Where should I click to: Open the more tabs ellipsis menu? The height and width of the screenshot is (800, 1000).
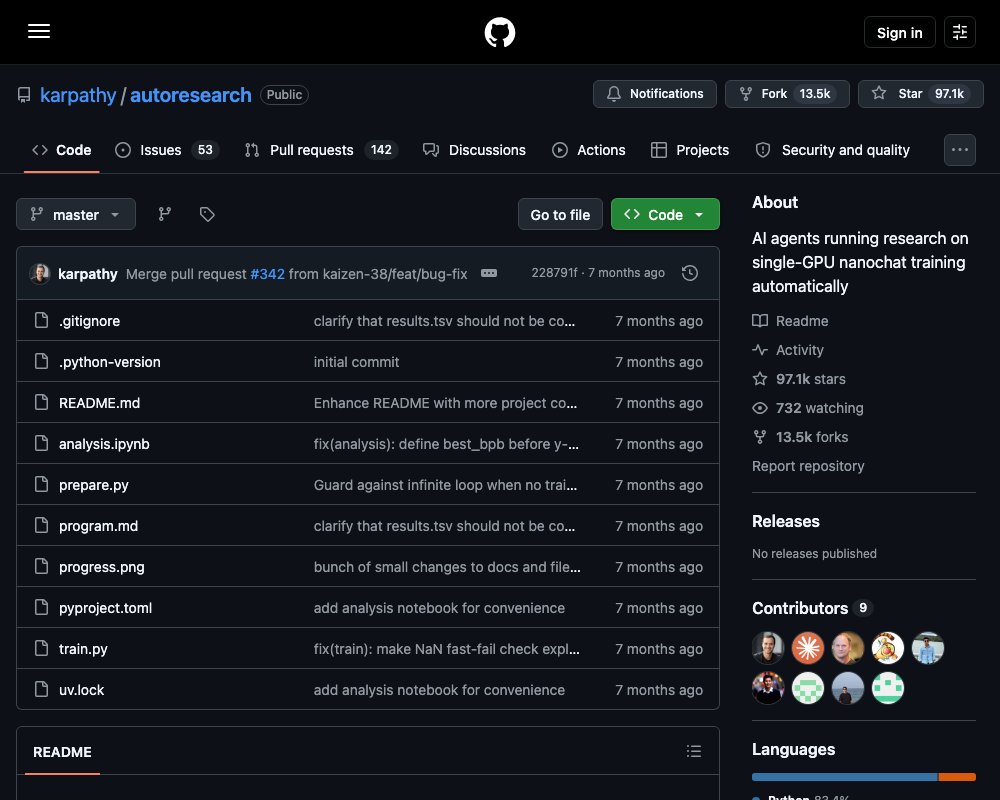click(x=960, y=150)
